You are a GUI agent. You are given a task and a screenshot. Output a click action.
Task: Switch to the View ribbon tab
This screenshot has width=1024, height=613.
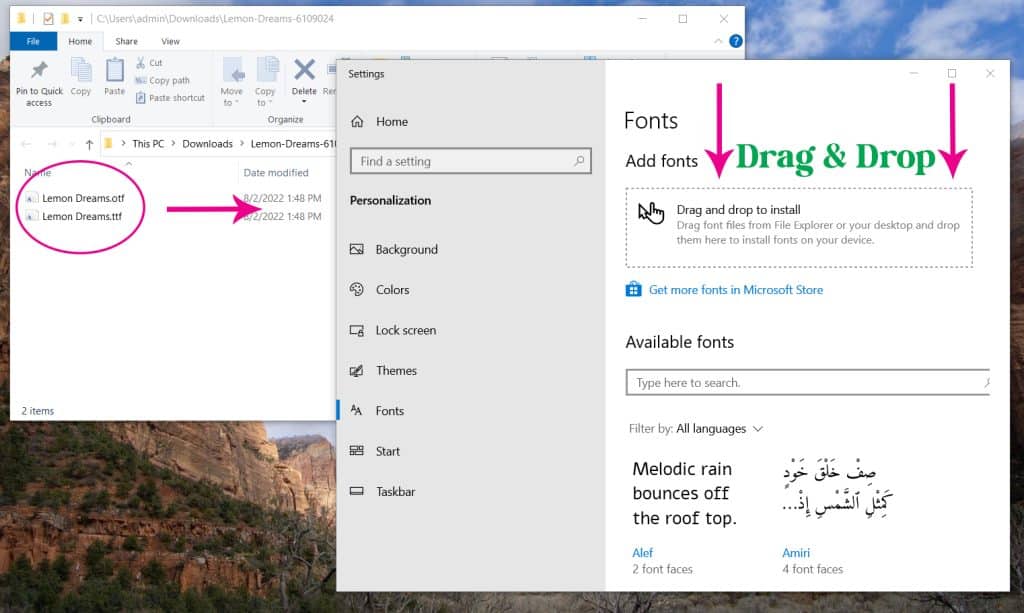[x=170, y=41]
